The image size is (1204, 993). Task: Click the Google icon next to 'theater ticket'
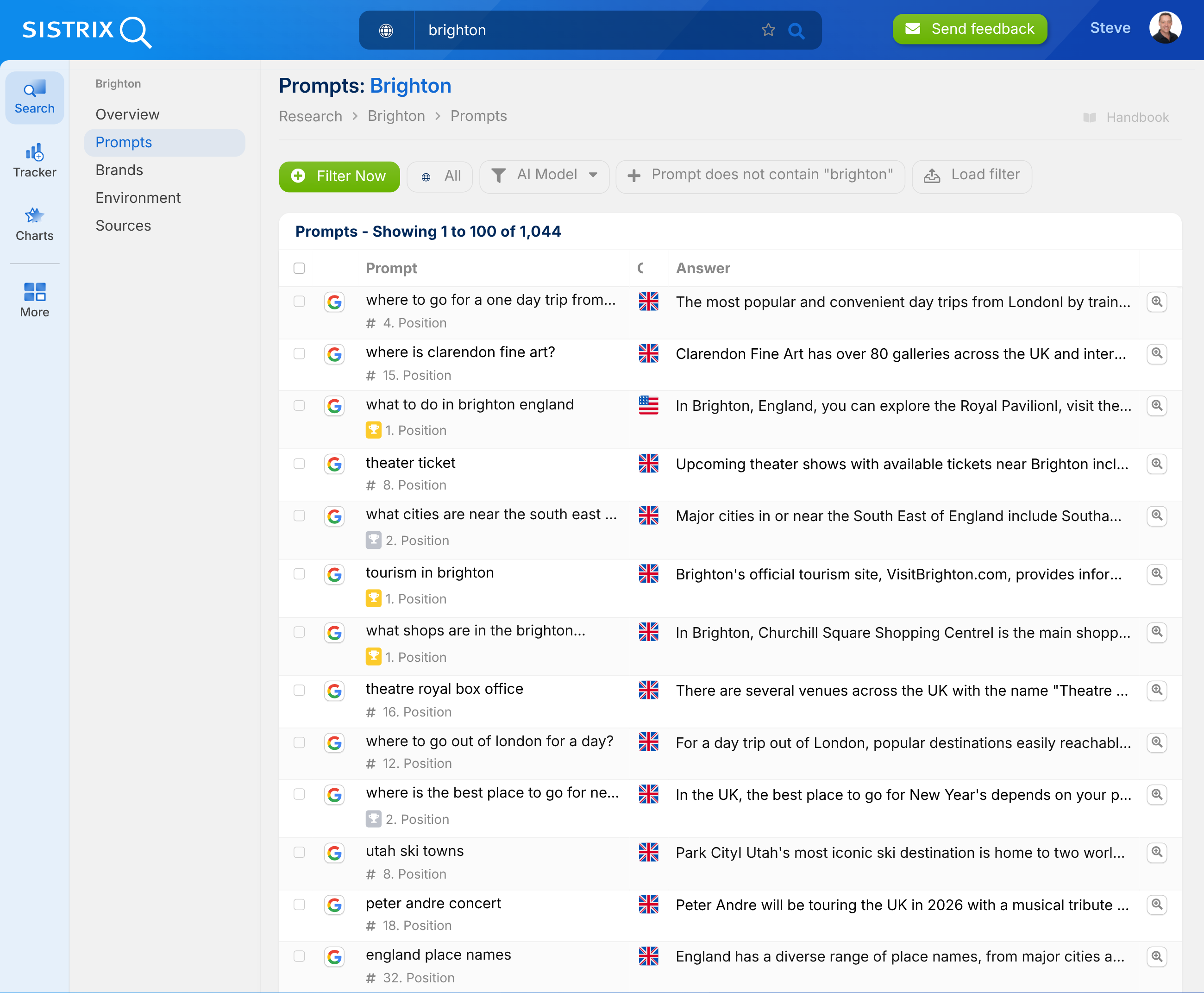(x=334, y=464)
